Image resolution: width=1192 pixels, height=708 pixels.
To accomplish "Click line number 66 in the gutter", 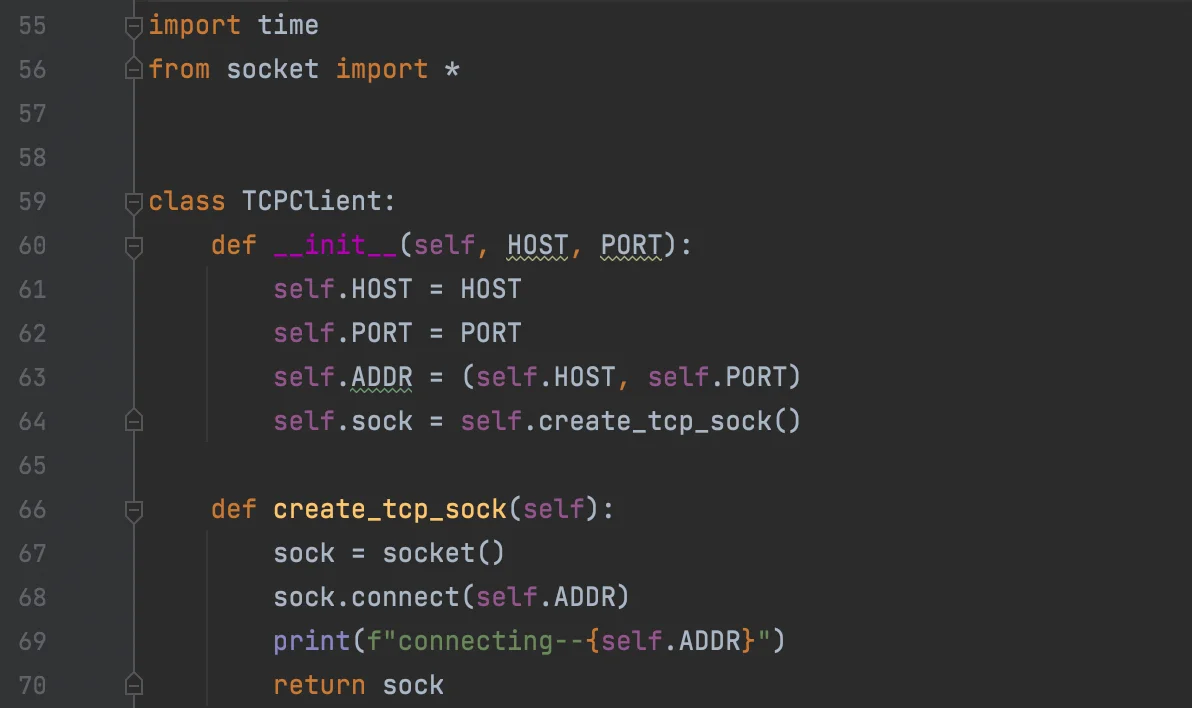I will 32,510.
